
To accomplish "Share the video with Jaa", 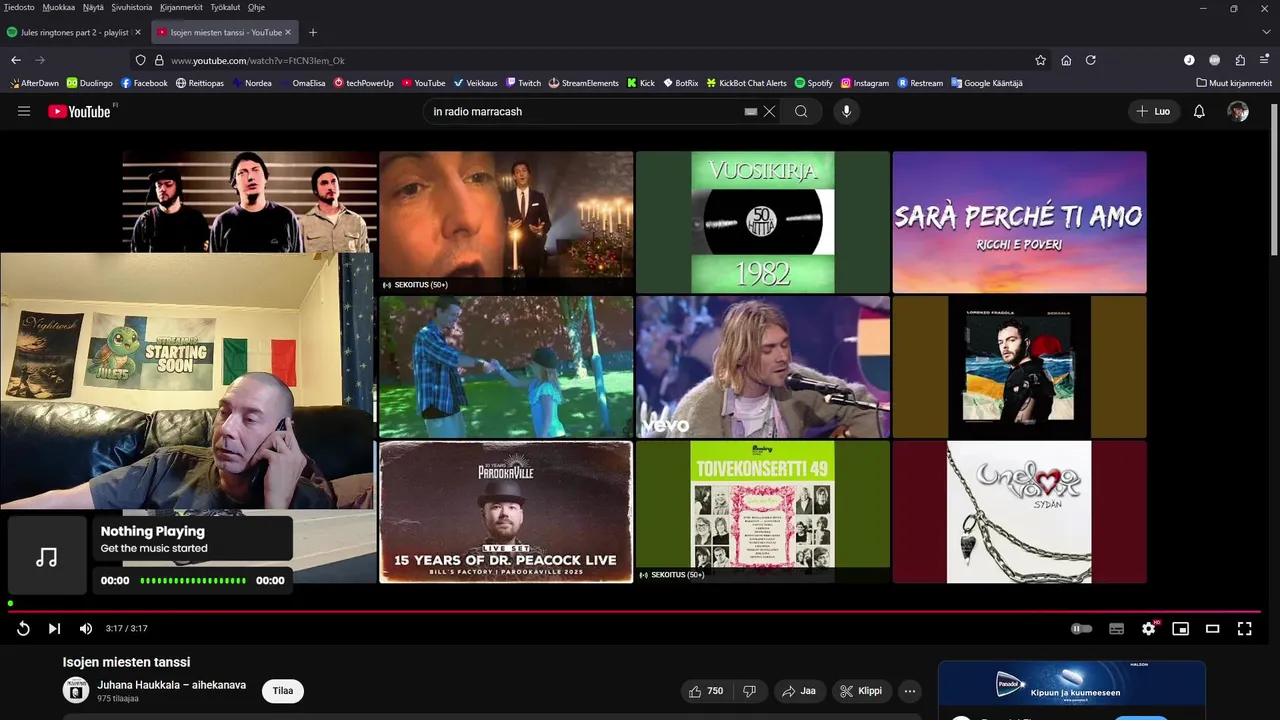I will 799,691.
